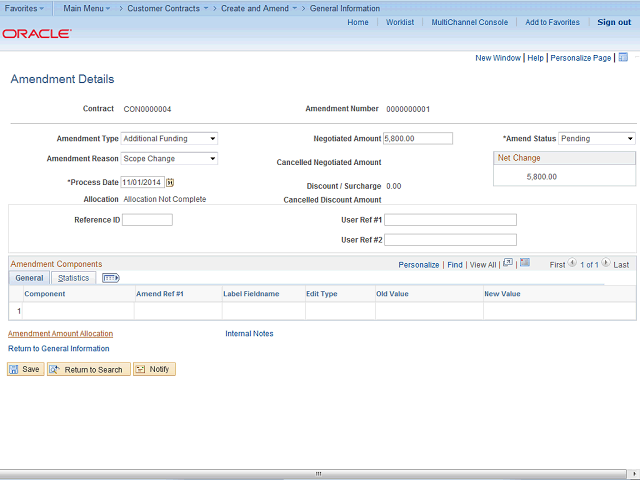Click the Component column header
Screen dimensions: 640x480
point(44,293)
